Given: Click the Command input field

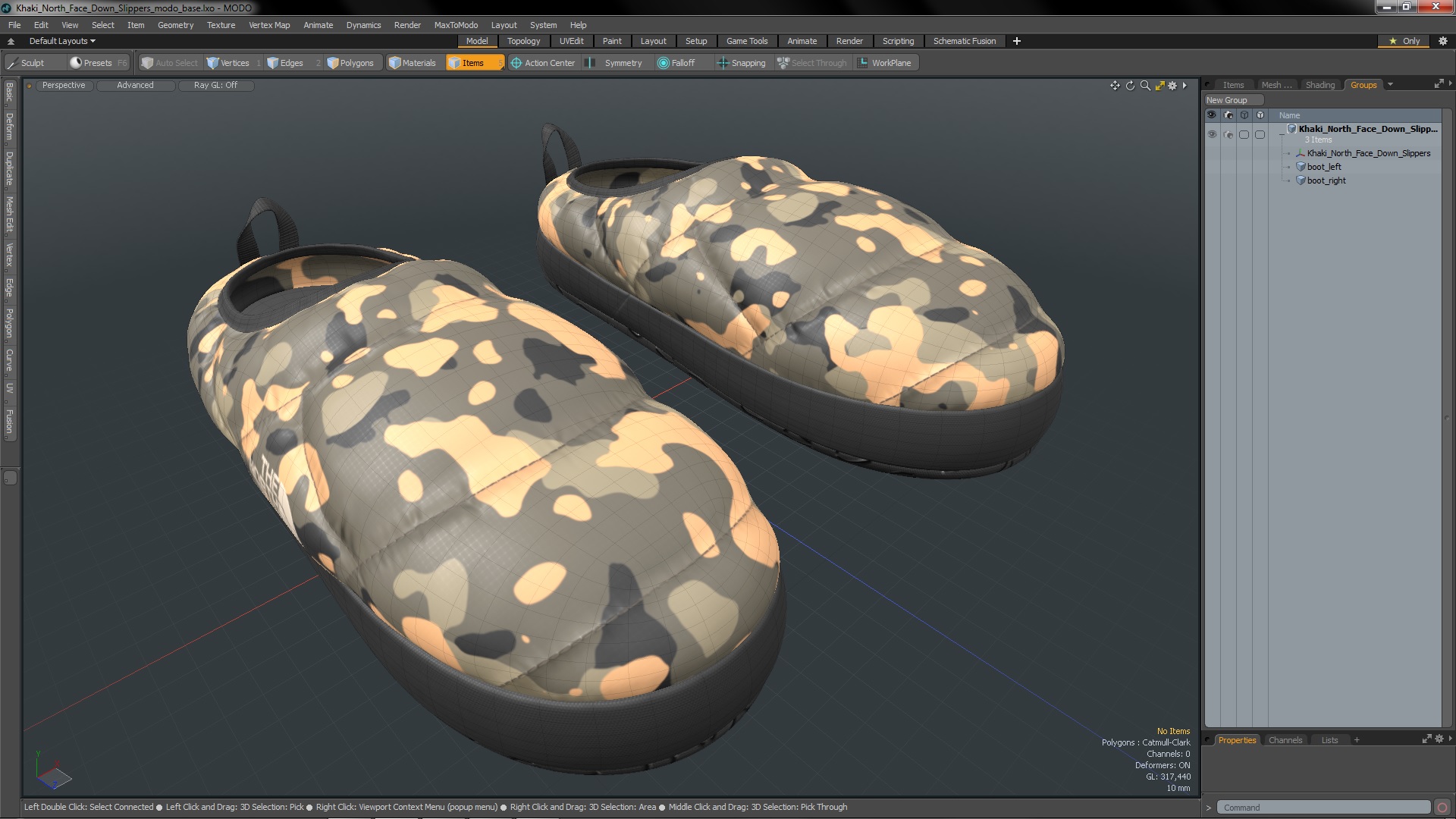Looking at the screenshot, I should pyautogui.click(x=1323, y=808).
